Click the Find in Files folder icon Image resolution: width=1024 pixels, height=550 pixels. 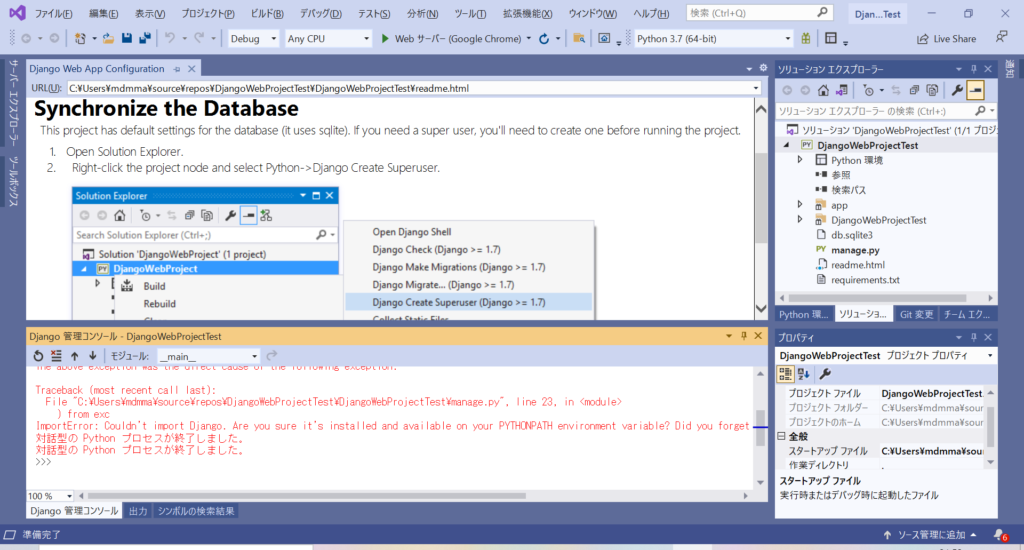579,39
